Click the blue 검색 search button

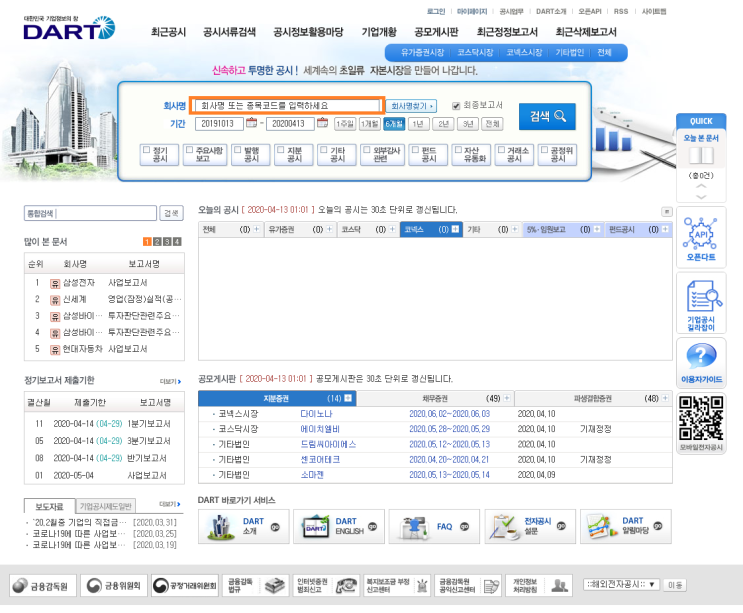(547, 116)
